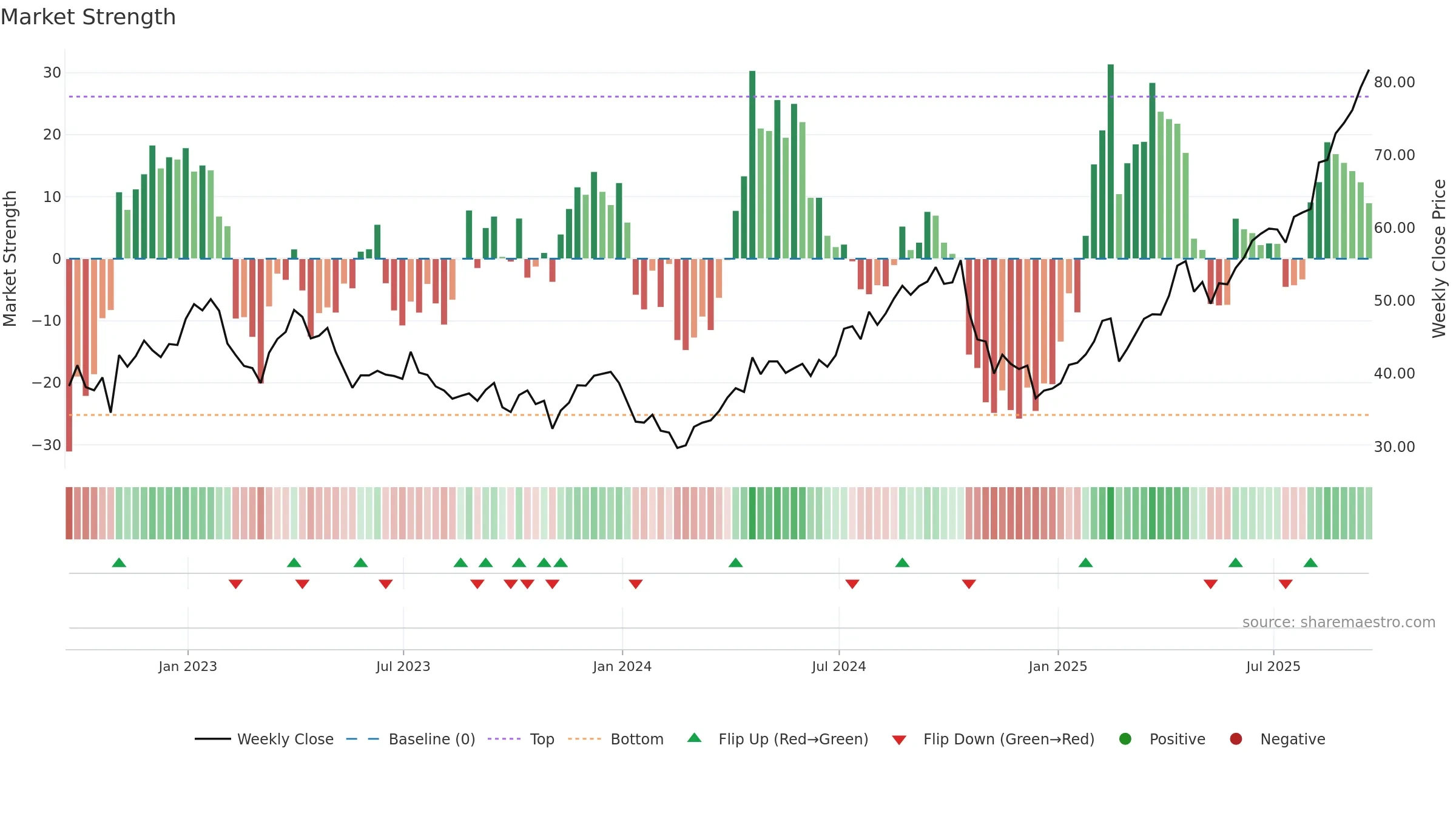Viewport: 1456px width, 819px height.
Task: Click the green Positive circle in the legend
Action: [x=1125, y=739]
